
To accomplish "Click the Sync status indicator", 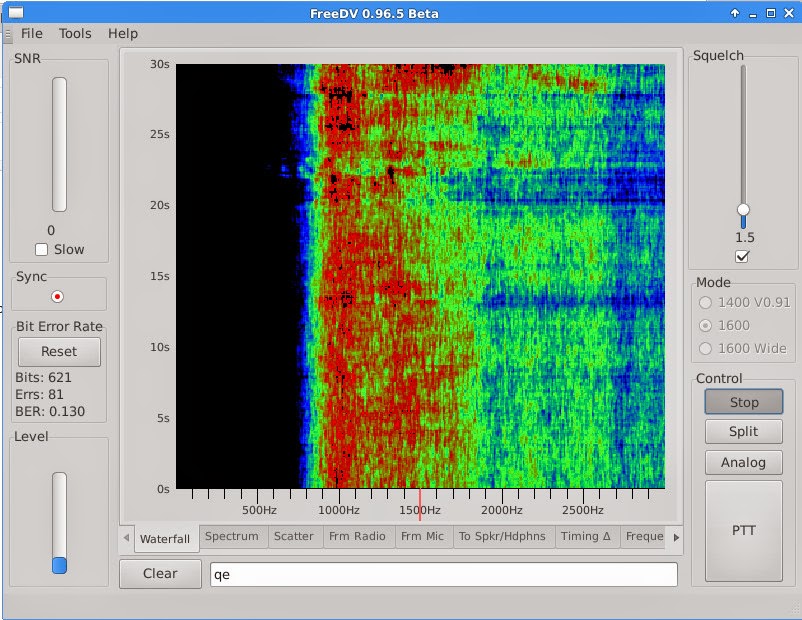I will [x=59, y=294].
